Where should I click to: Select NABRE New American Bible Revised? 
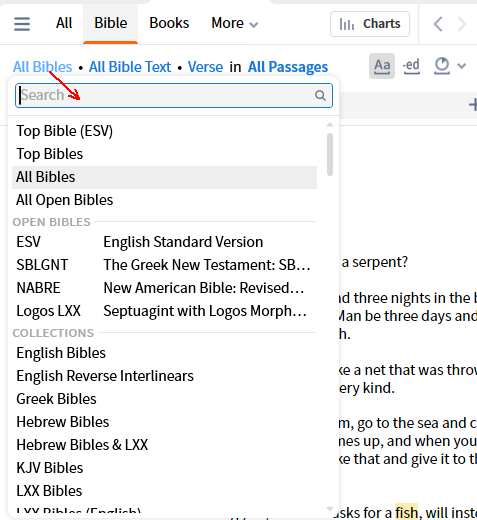(x=164, y=288)
